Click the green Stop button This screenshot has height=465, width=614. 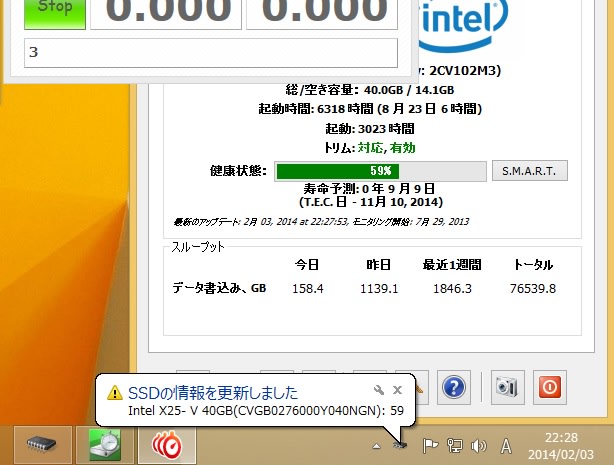click(x=55, y=14)
